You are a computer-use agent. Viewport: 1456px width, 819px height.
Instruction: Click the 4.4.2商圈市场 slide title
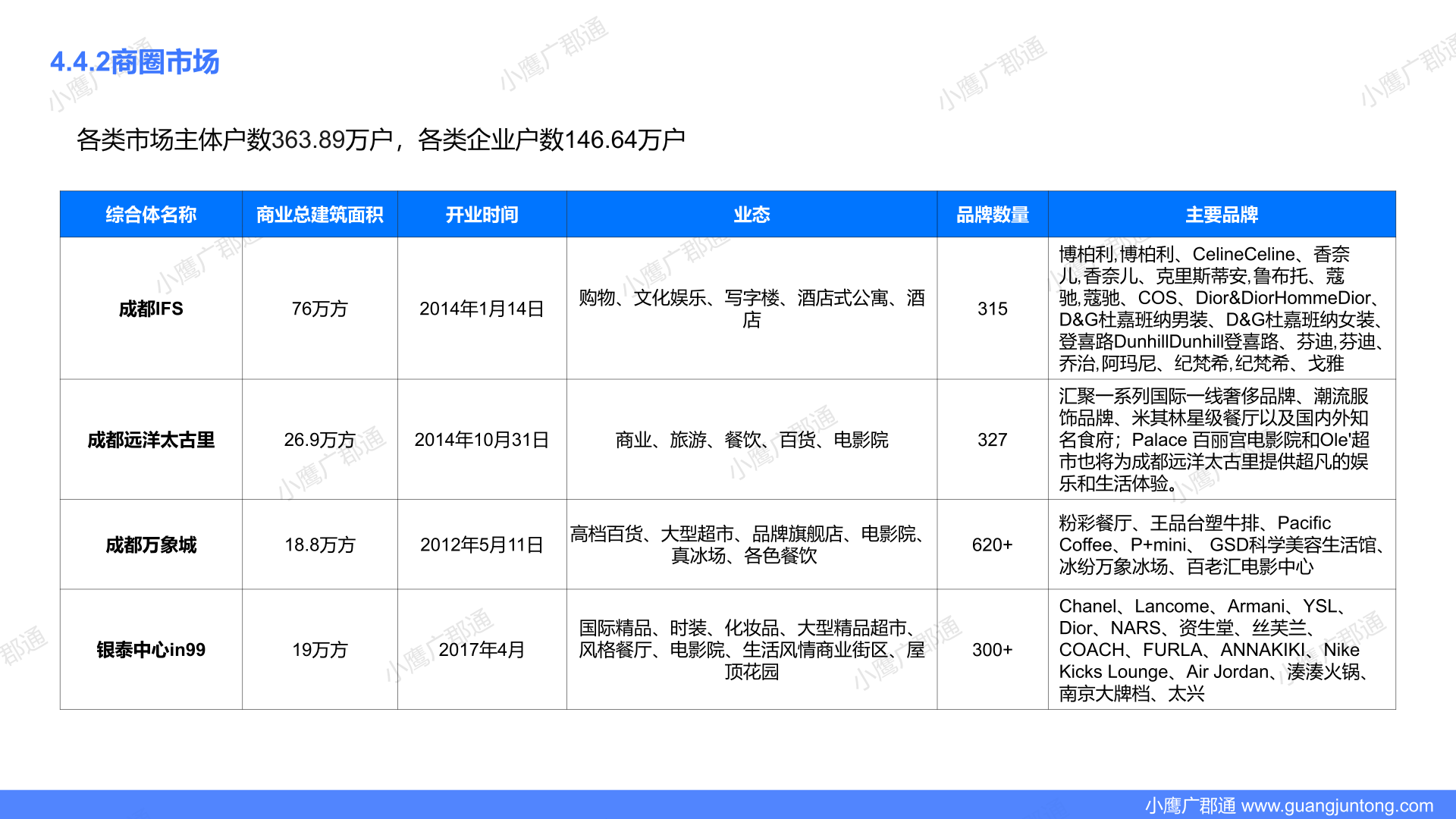135,62
